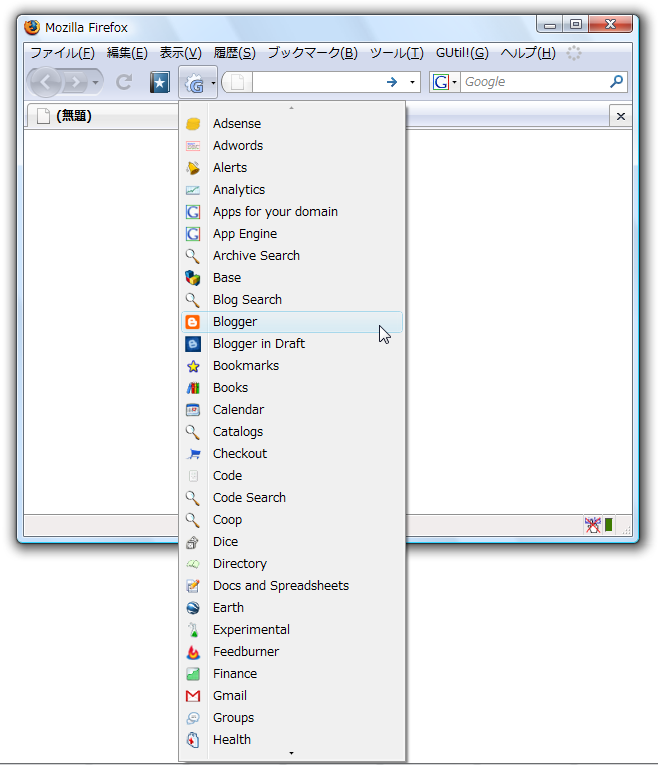Viewport: 658px width, 765px height.
Task: Click the Gmail envelope icon
Action: [x=193, y=696]
